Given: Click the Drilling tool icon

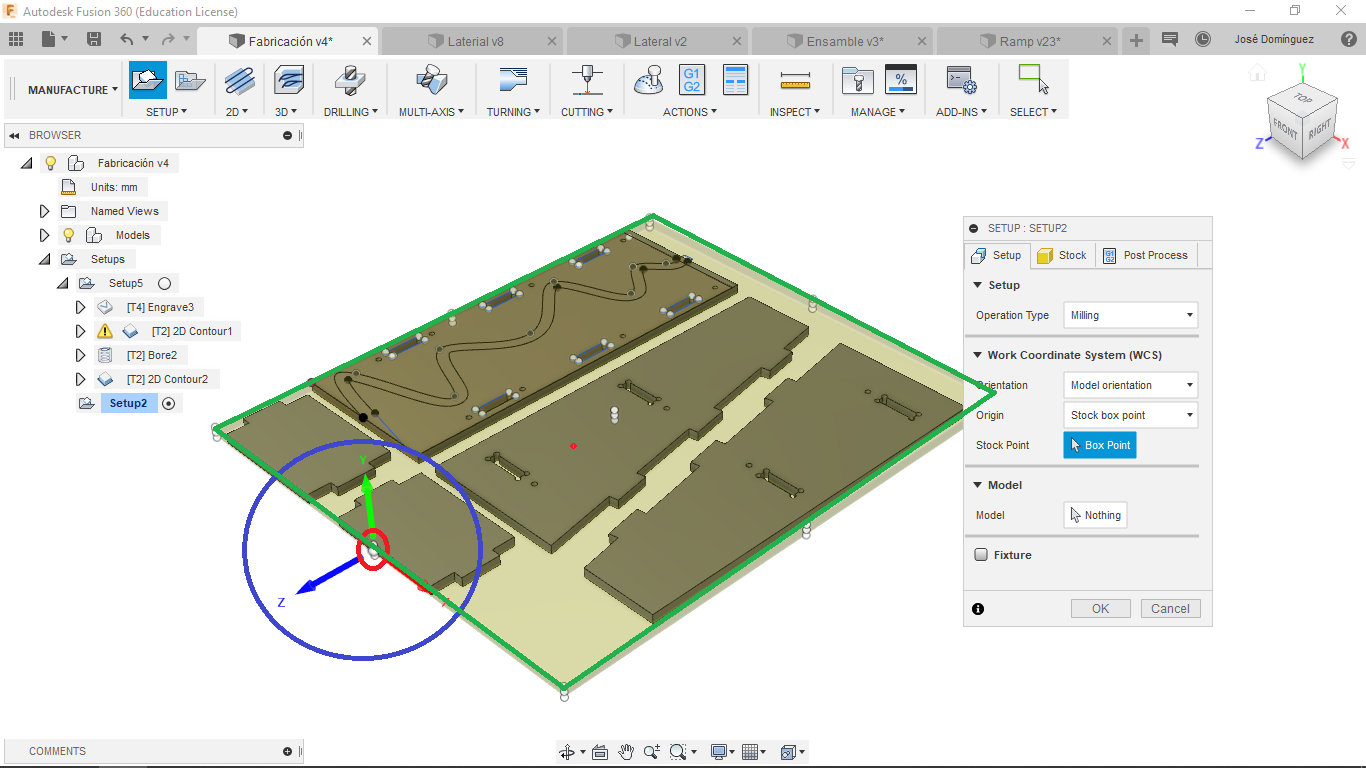Looking at the screenshot, I should pyautogui.click(x=350, y=80).
